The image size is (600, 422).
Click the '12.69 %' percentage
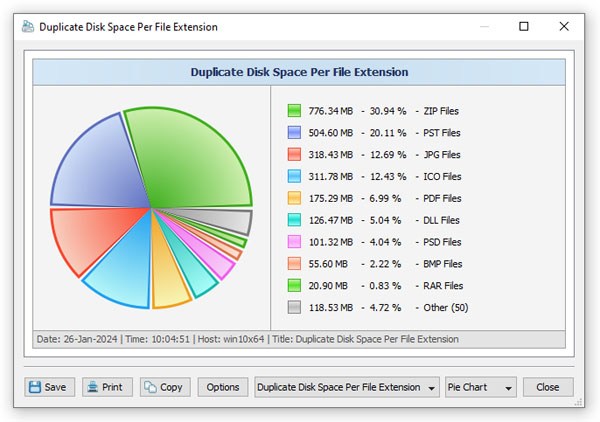pos(388,155)
